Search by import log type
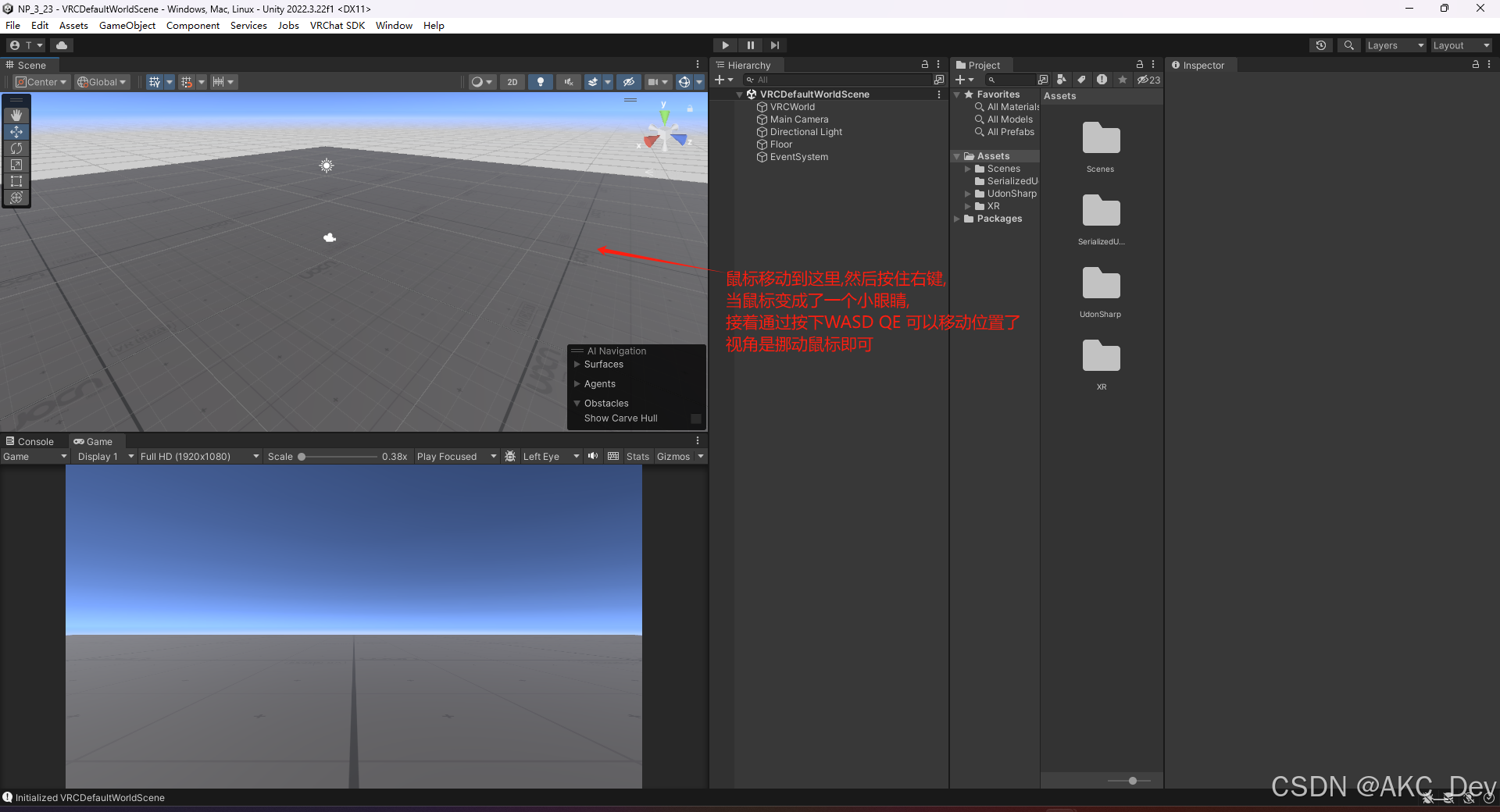 coord(1102,80)
